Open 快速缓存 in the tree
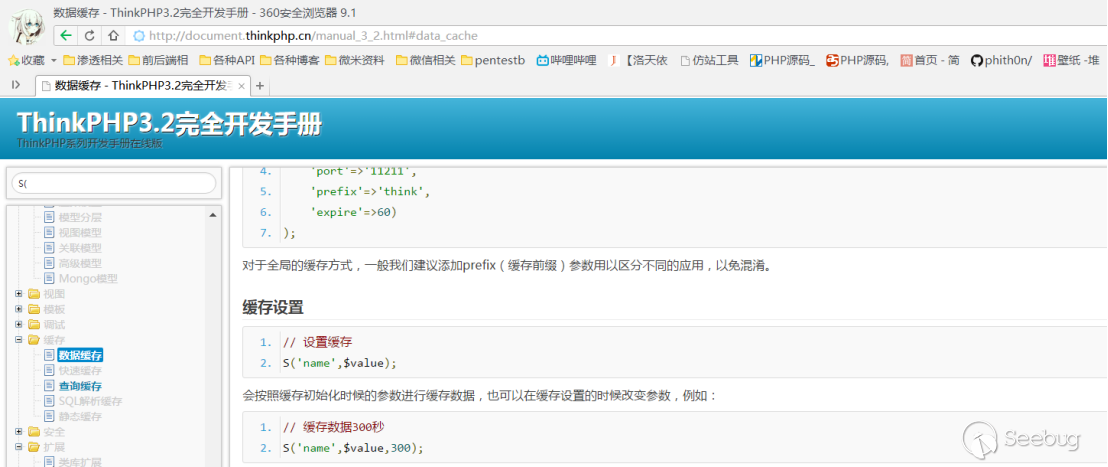The image size is (1108, 467). (x=80, y=371)
